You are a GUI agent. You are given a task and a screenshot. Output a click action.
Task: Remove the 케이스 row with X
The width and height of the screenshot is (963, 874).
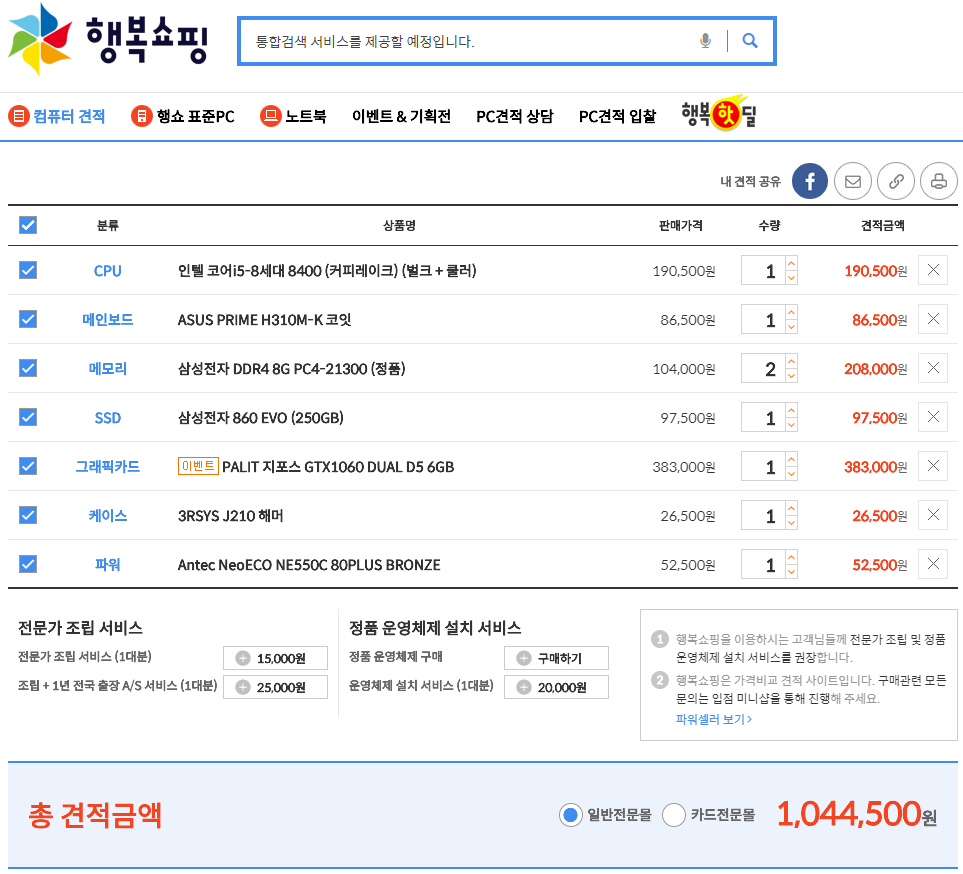(933, 515)
